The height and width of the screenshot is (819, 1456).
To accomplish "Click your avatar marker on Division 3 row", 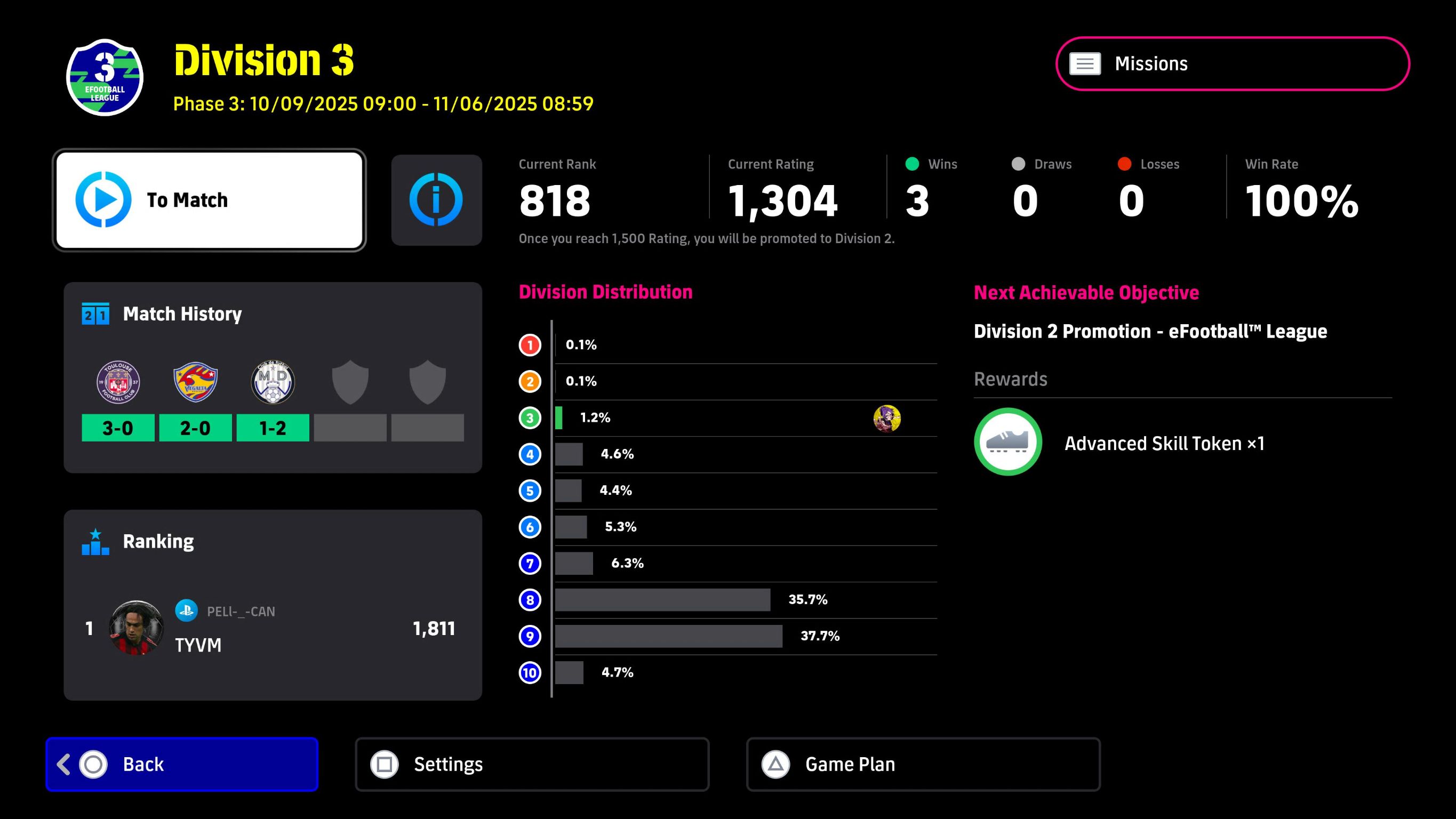I will tap(887, 418).
